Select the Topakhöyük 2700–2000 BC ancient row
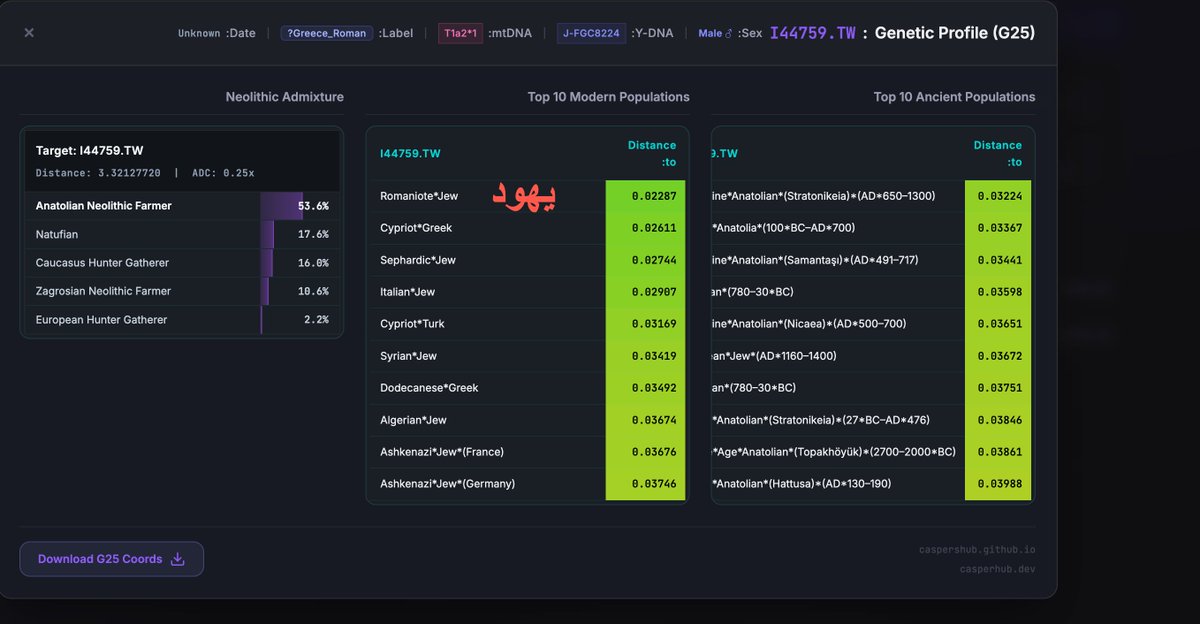The width and height of the screenshot is (1200, 624). pyautogui.click(x=873, y=452)
